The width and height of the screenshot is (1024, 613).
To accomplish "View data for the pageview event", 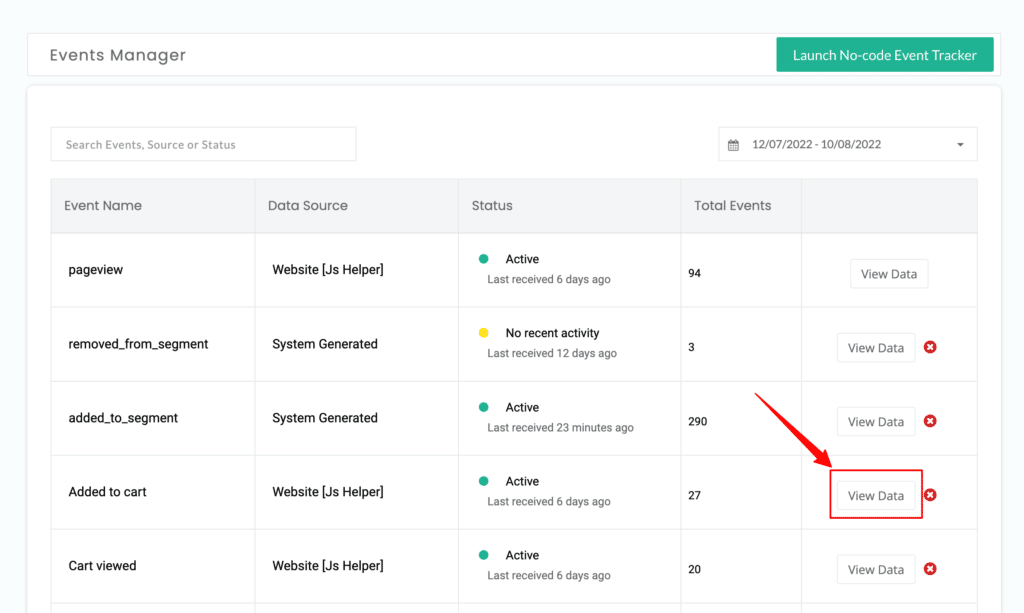I will [x=889, y=274].
